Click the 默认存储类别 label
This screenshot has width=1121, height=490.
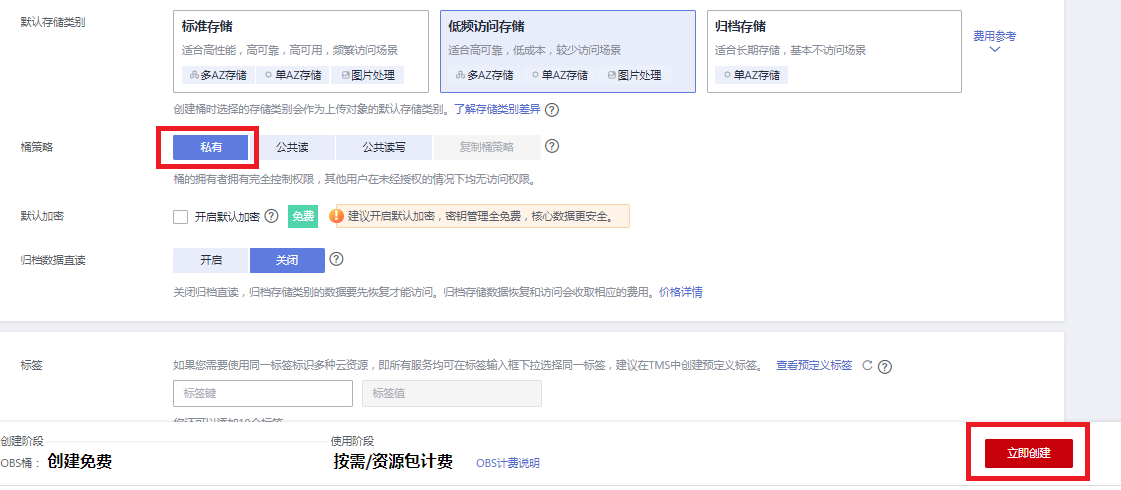click(x=54, y=21)
